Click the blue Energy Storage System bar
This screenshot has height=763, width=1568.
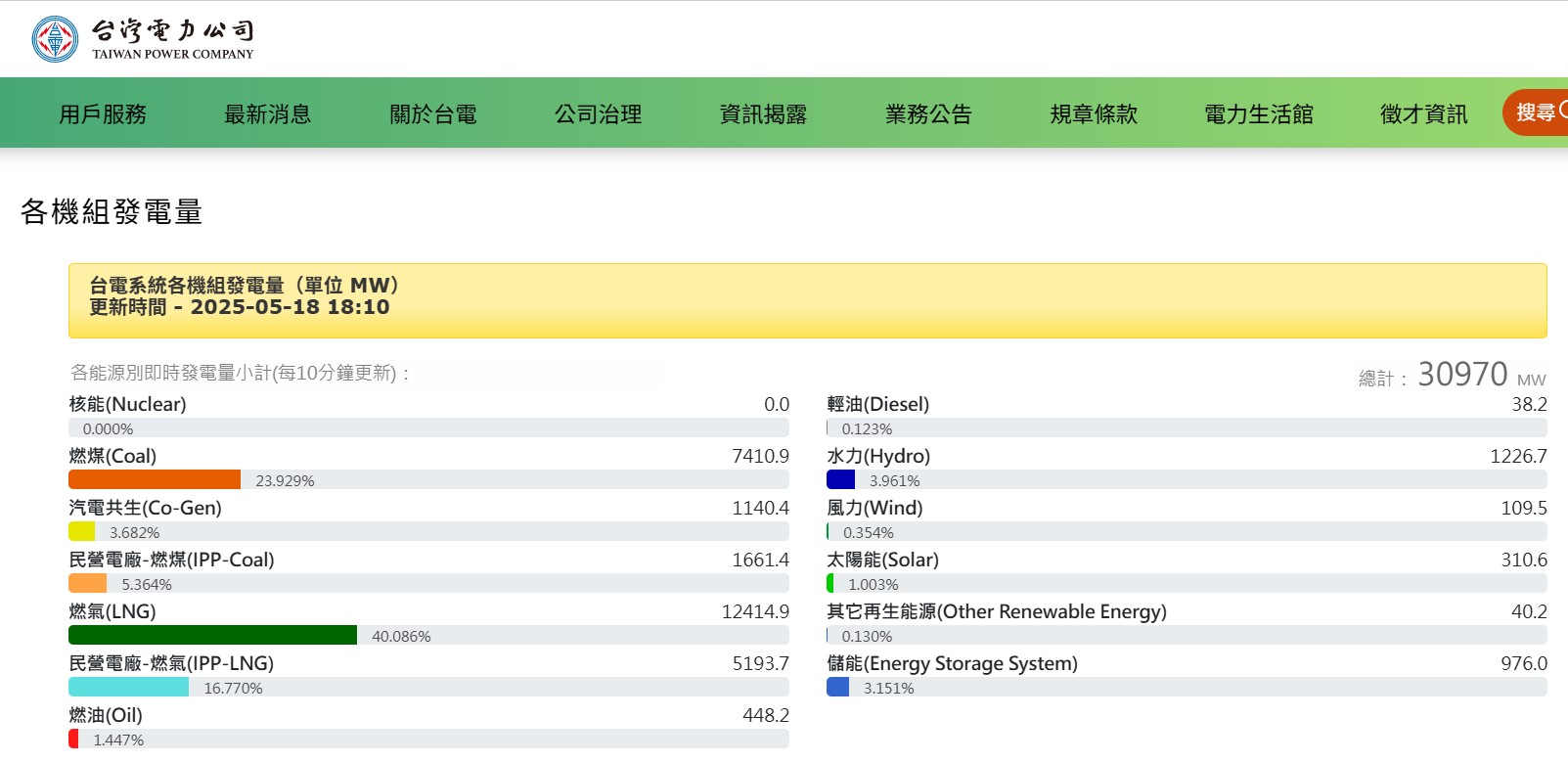click(837, 687)
